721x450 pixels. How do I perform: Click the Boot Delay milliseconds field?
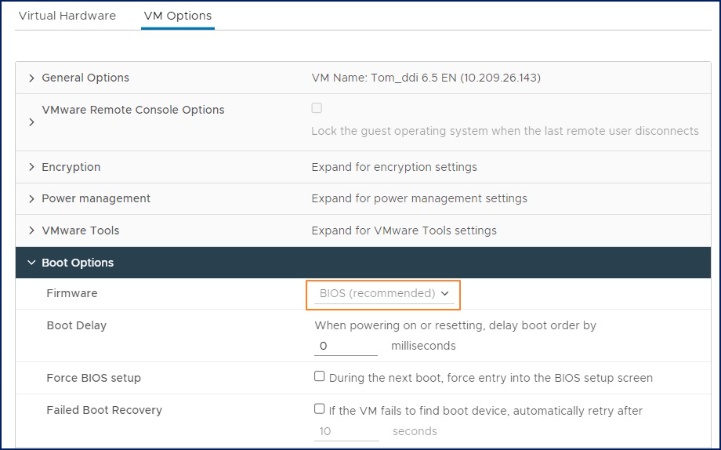(346, 346)
